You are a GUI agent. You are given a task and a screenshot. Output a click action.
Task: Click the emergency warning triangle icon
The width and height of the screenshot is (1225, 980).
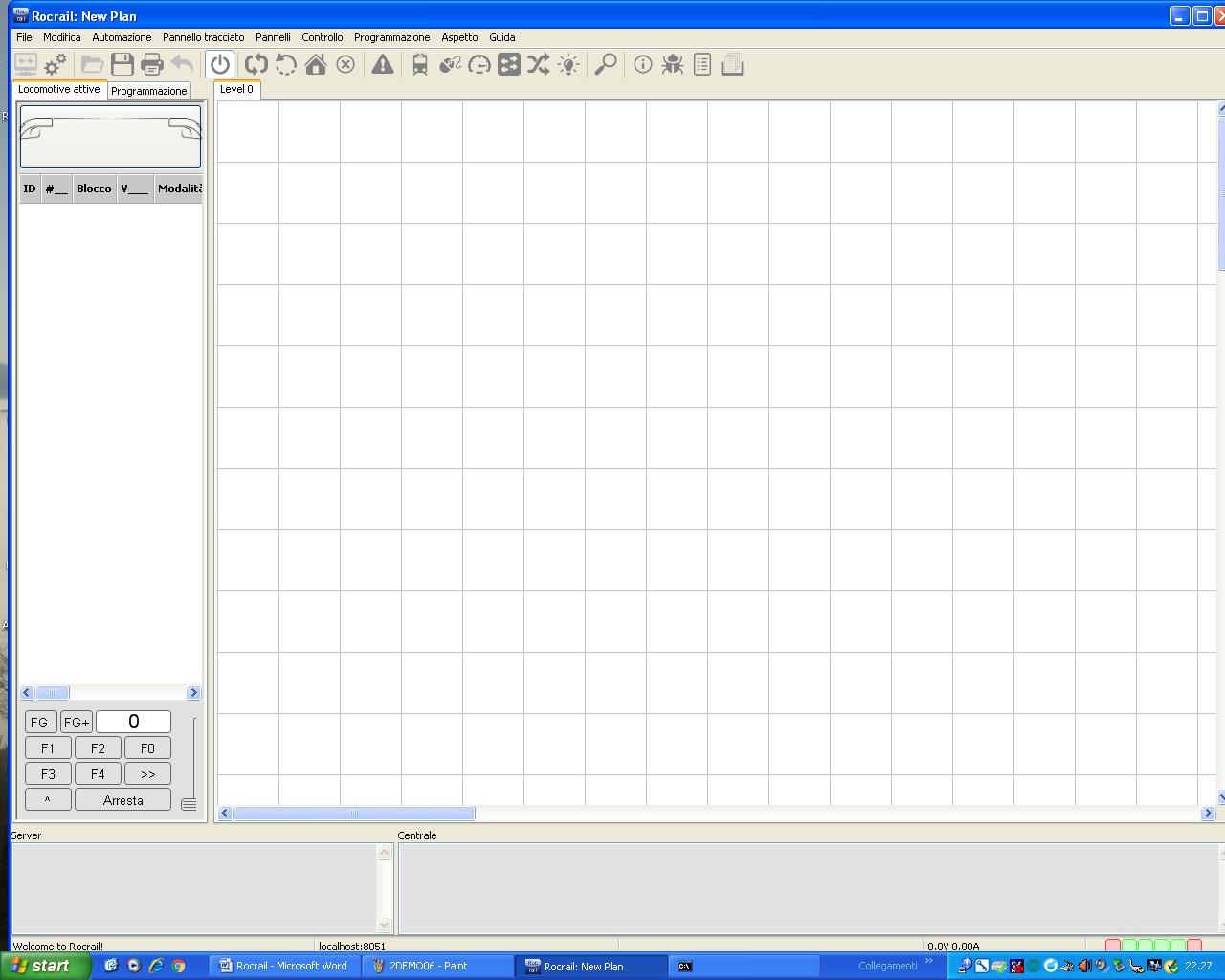click(x=383, y=65)
